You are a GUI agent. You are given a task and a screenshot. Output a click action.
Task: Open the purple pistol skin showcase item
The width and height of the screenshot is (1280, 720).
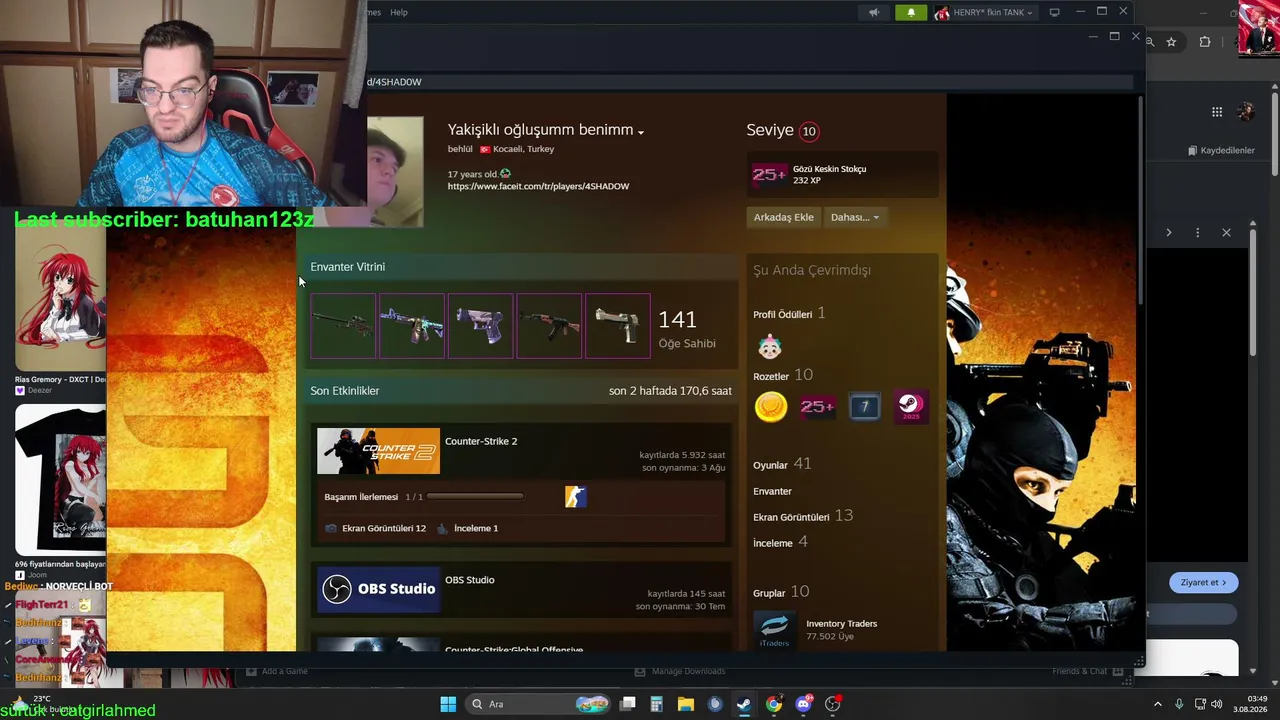(x=481, y=326)
